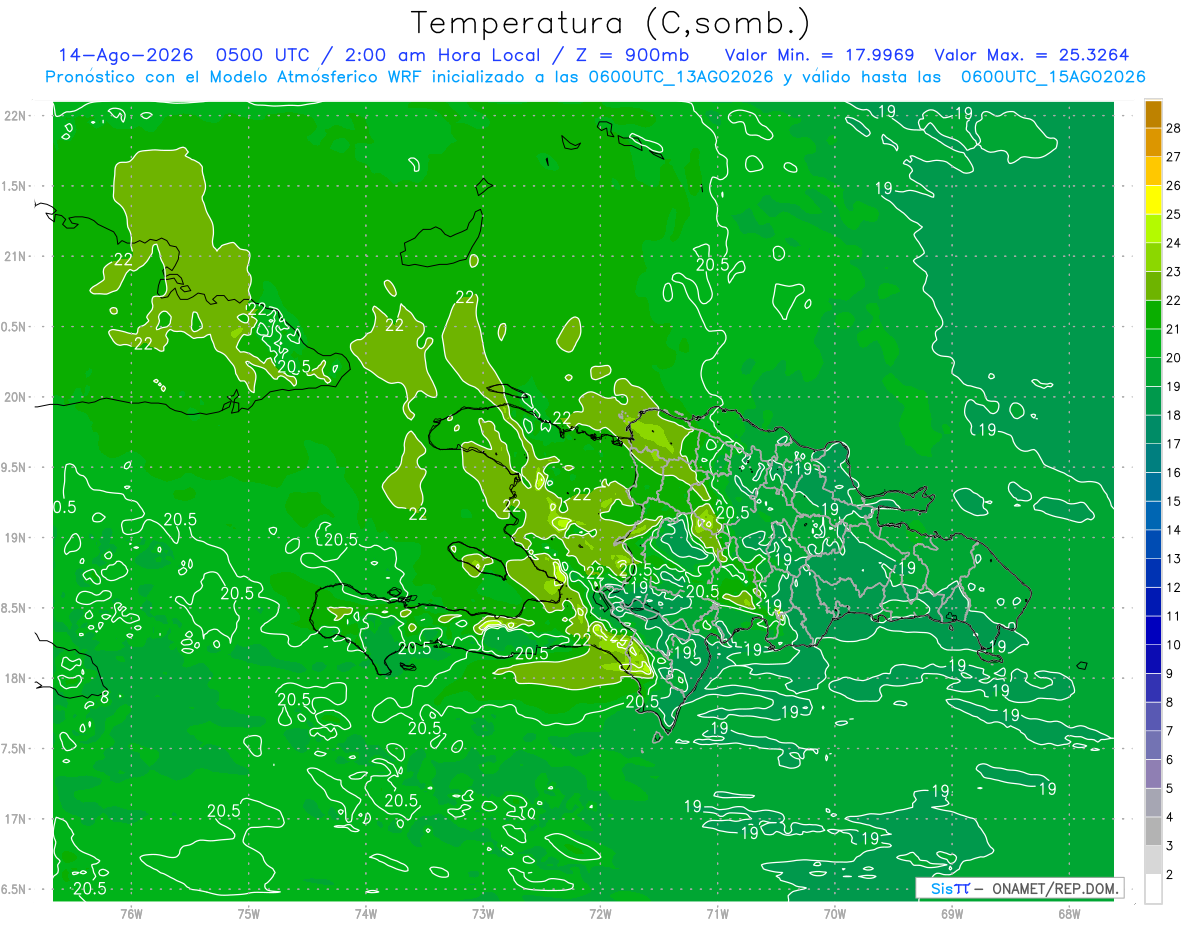Screen dimensions: 1200x927
Task: Click the color scale label "28"
Action: pos(1174,128)
